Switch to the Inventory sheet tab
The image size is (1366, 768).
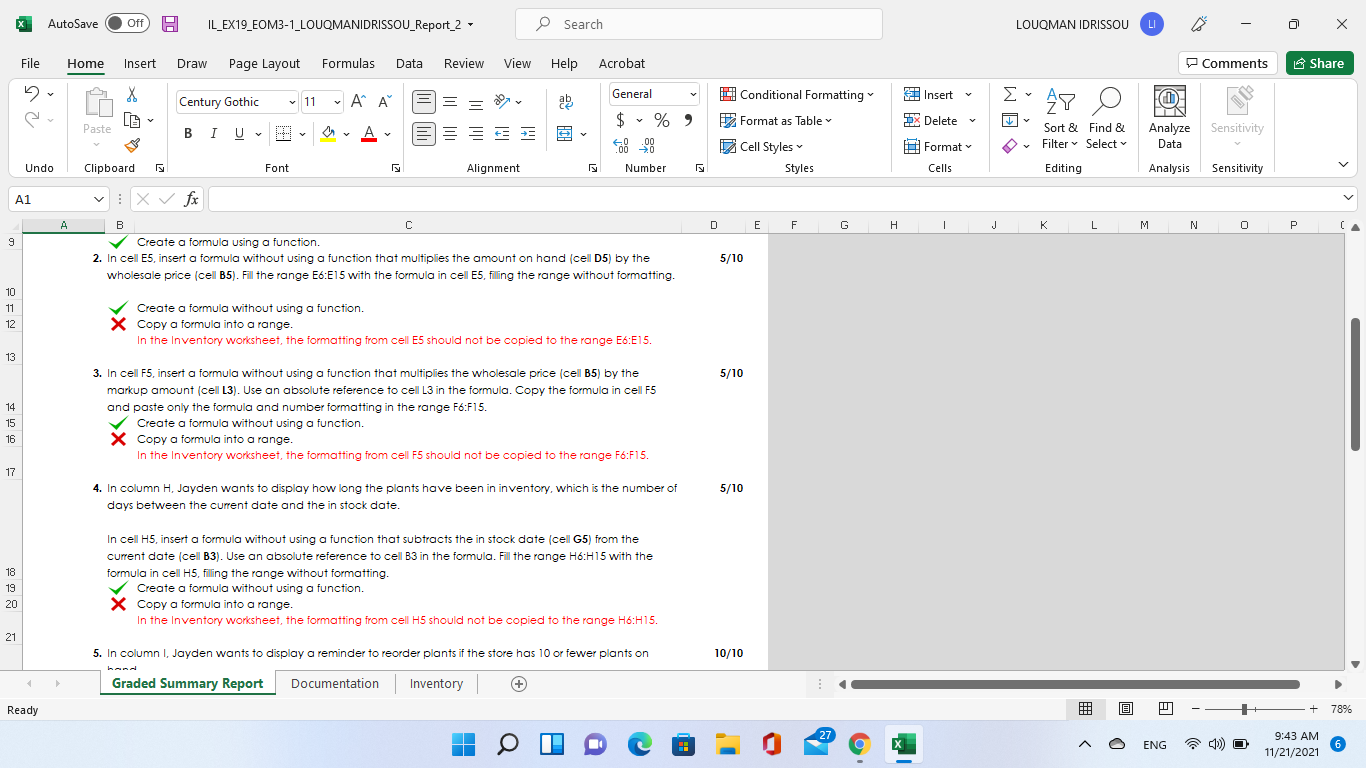pos(436,684)
